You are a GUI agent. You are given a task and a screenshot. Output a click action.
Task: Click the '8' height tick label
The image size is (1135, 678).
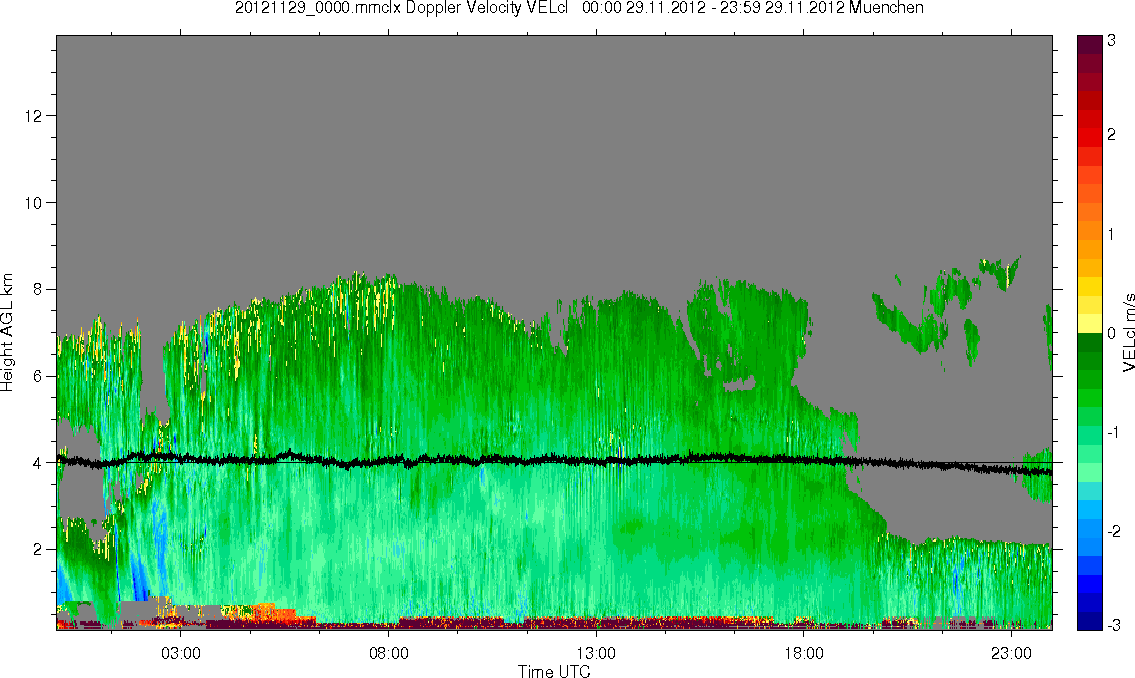[38, 289]
